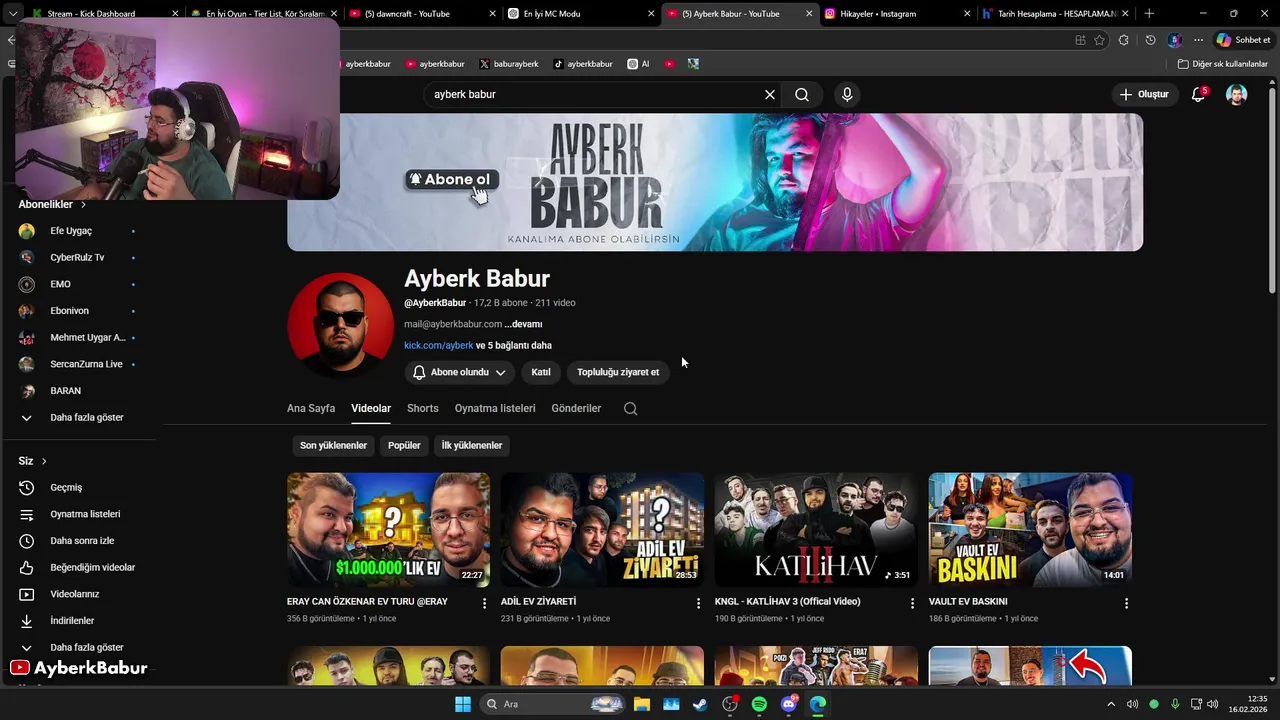
Task: Open the ADİL EV ZİYARETİ video thumbnail
Action: tap(602, 530)
